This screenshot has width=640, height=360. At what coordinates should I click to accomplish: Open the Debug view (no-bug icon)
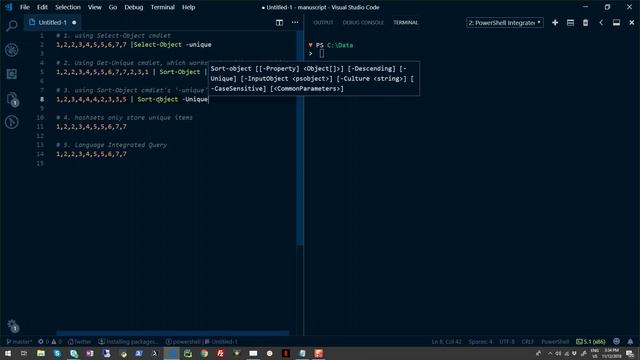click(12, 50)
